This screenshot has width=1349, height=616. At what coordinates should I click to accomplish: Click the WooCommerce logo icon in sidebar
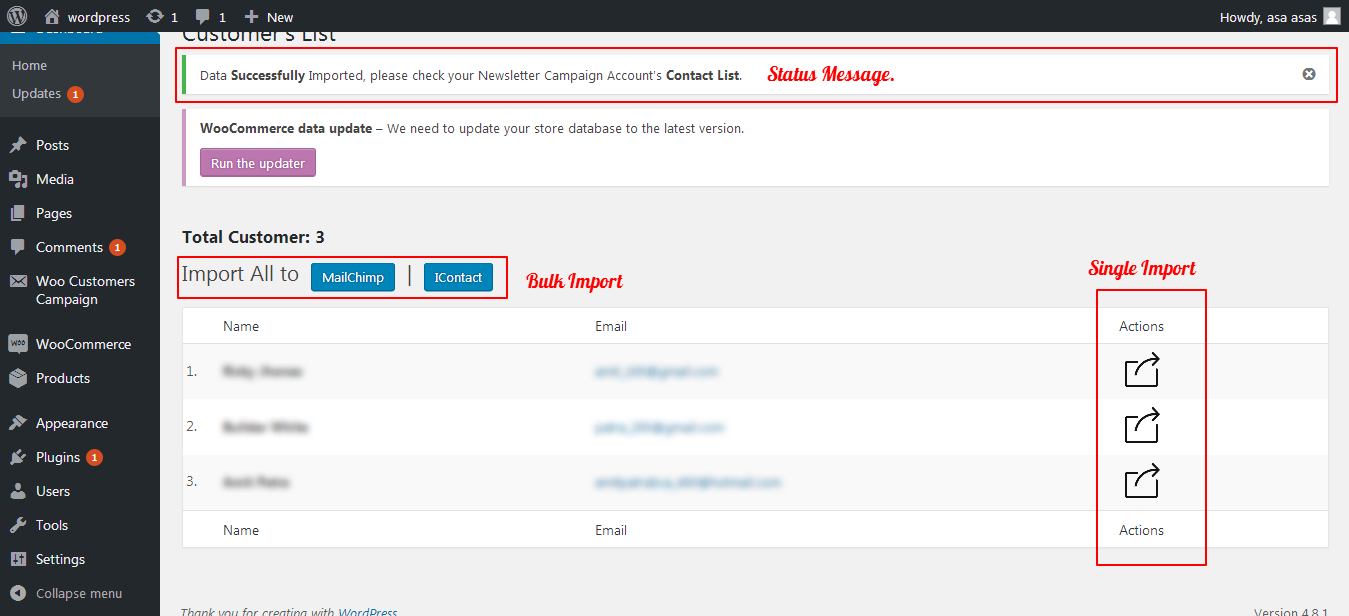point(18,344)
